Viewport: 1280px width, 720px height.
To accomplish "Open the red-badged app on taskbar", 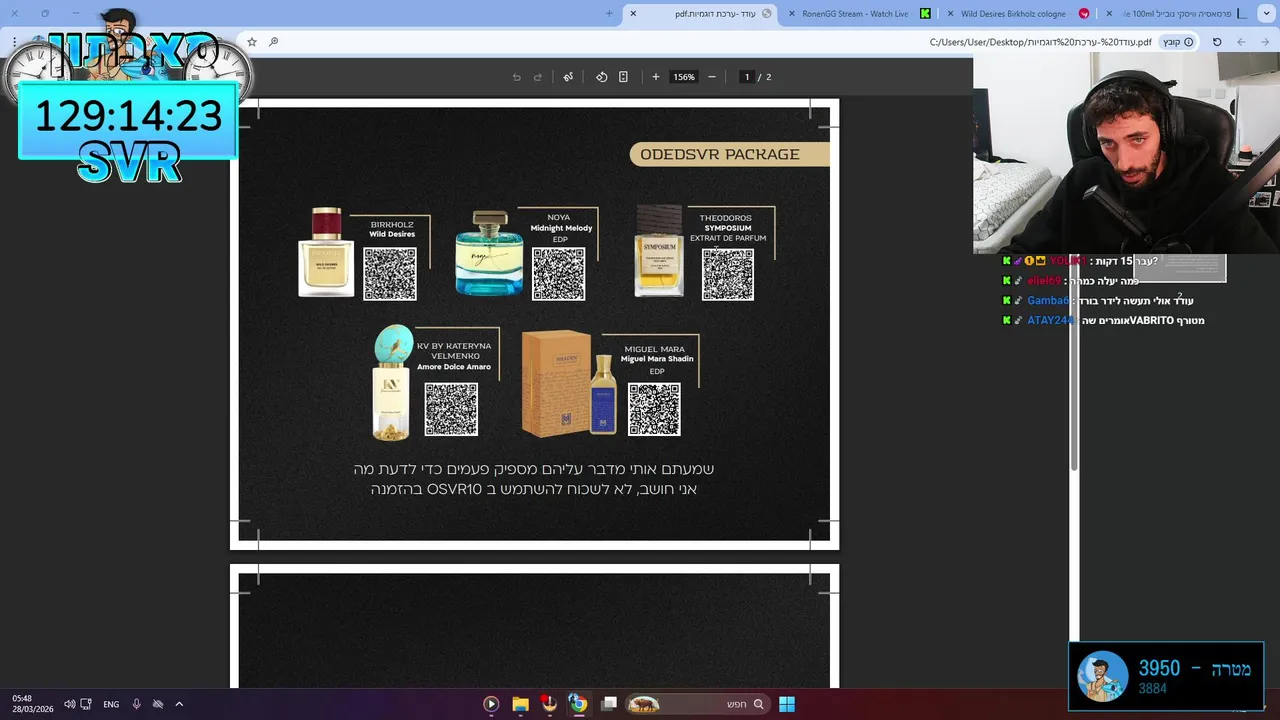I will 549,704.
